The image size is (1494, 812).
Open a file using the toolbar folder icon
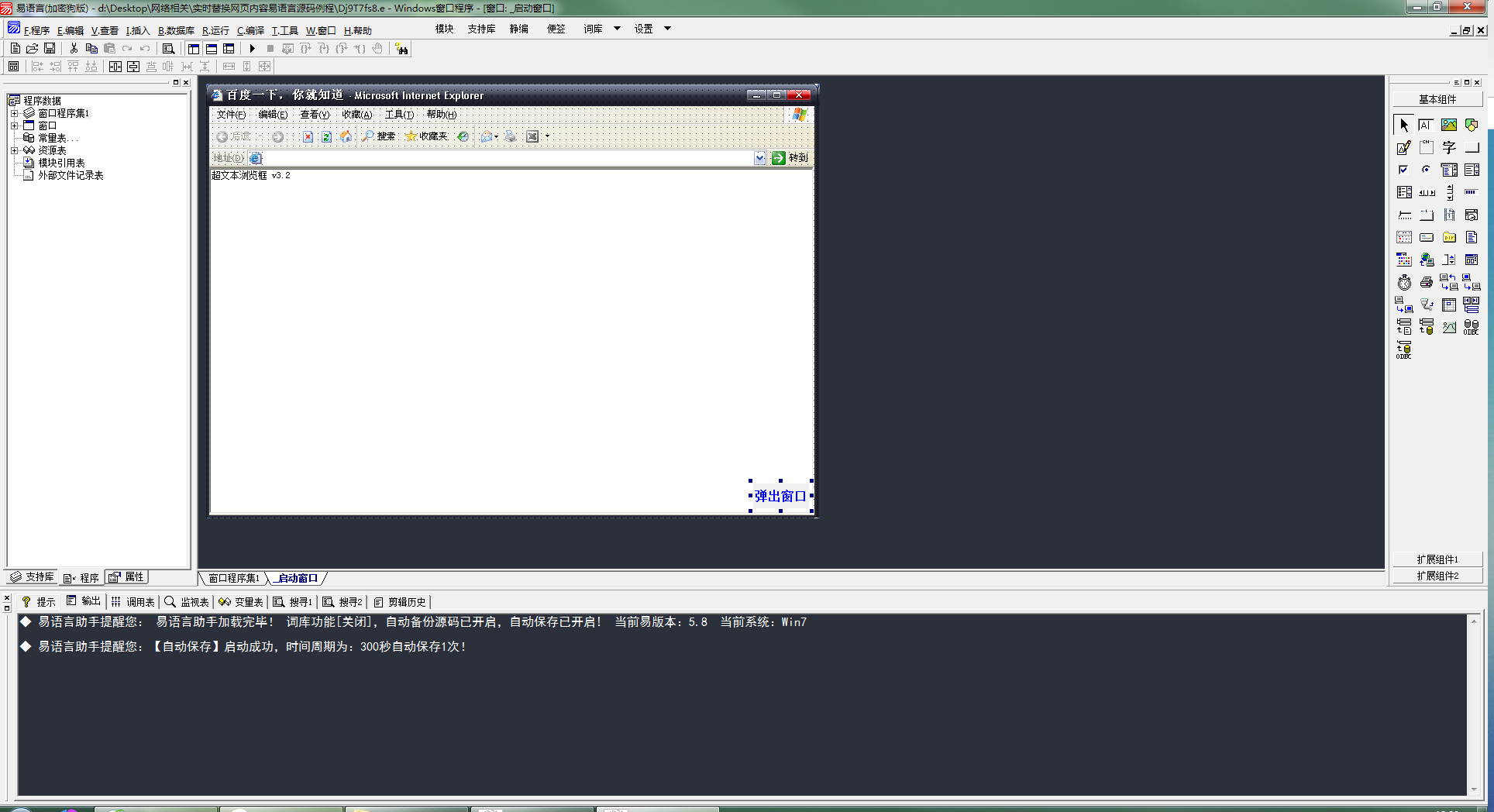point(33,48)
